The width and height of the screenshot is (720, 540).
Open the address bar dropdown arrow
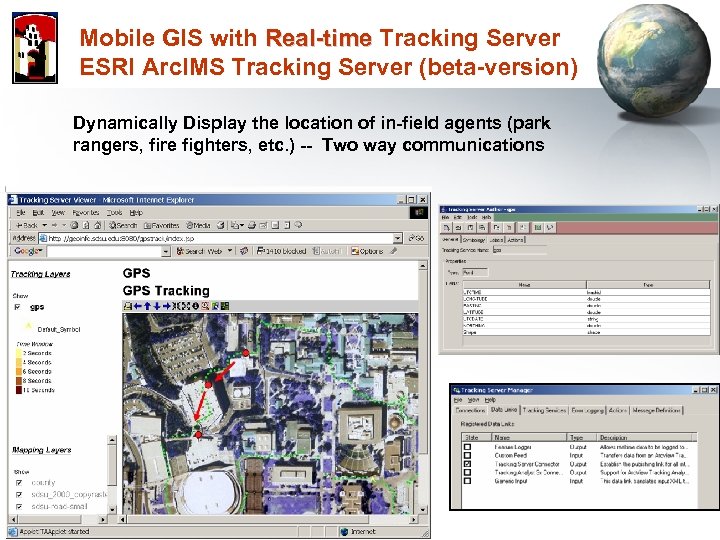[x=398, y=238]
